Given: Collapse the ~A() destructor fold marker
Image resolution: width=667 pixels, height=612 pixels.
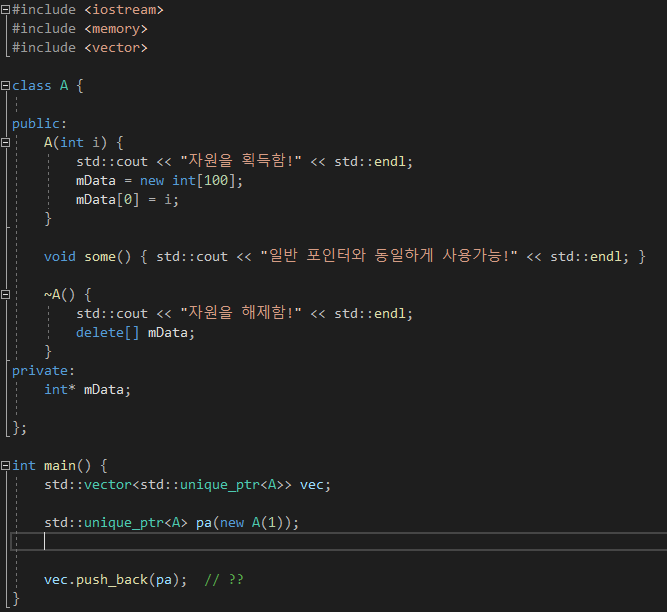Looking at the screenshot, I should [x=5, y=295].
